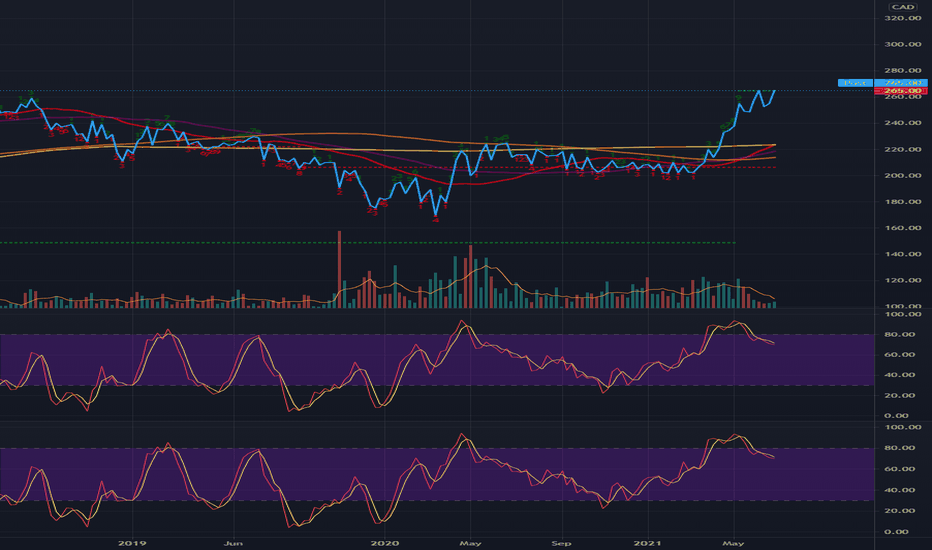
Task: Click the 120.00 price axis label
Action: coord(903,280)
